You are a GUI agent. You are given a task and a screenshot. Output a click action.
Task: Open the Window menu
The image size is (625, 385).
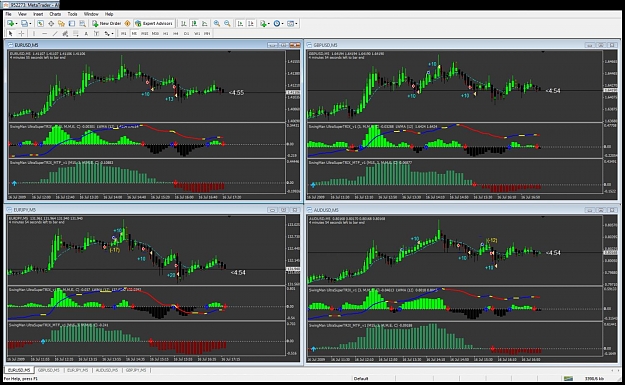tap(91, 14)
